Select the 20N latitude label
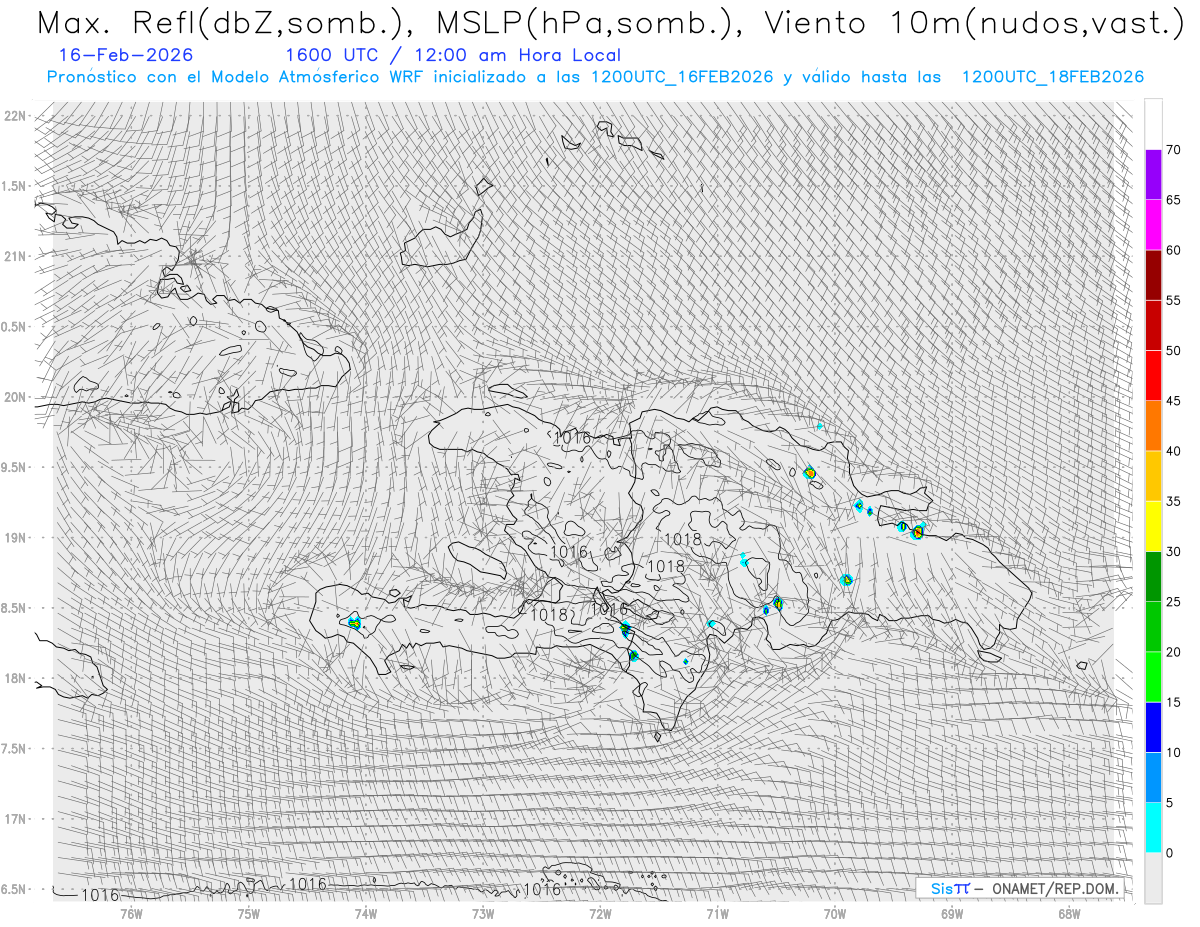1200x927 pixels. coord(14,397)
